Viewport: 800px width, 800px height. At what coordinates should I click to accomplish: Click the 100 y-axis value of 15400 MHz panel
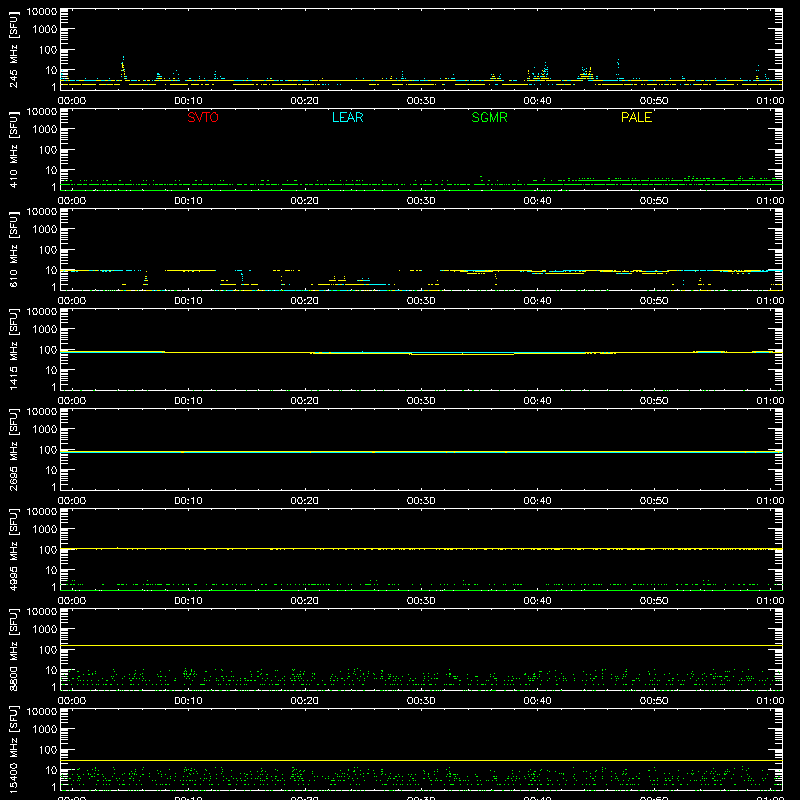point(48,750)
